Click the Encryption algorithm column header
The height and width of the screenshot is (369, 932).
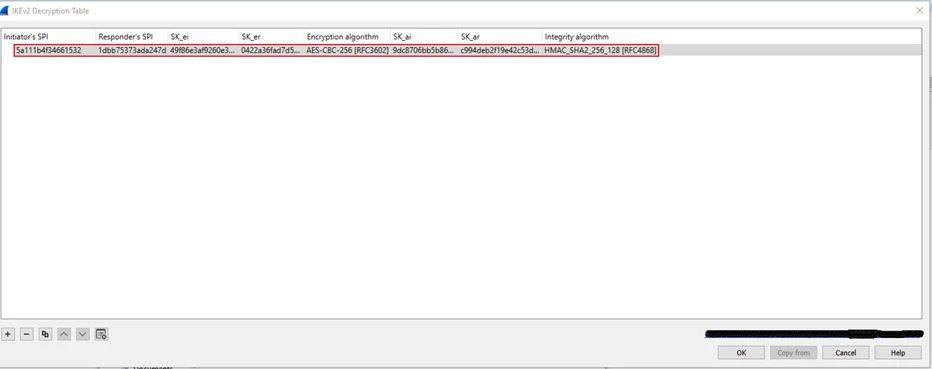tap(347, 37)
